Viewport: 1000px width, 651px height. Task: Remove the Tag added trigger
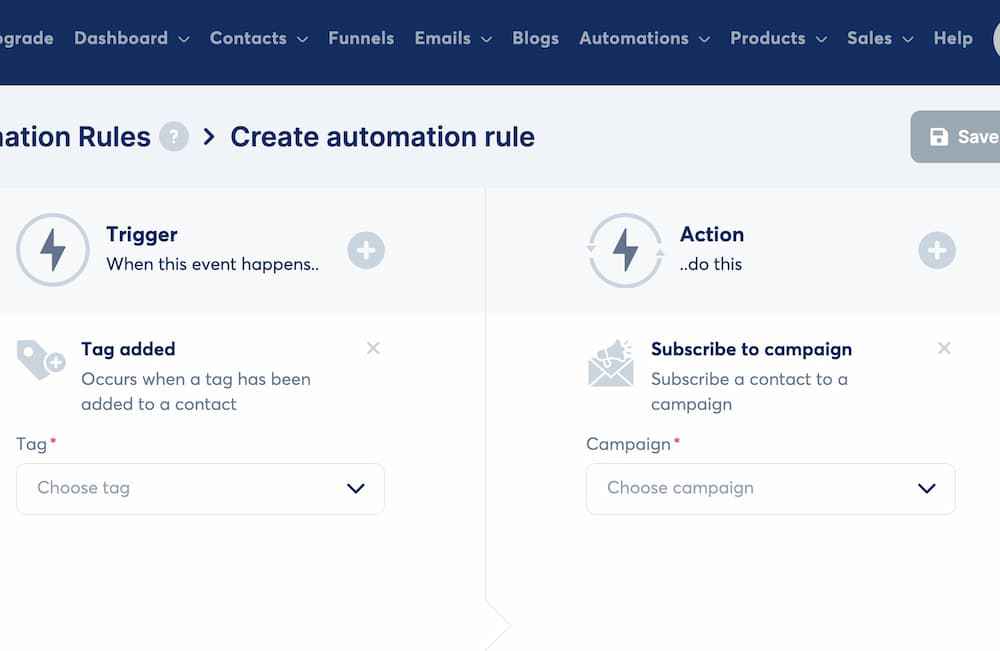click(373, 348)
